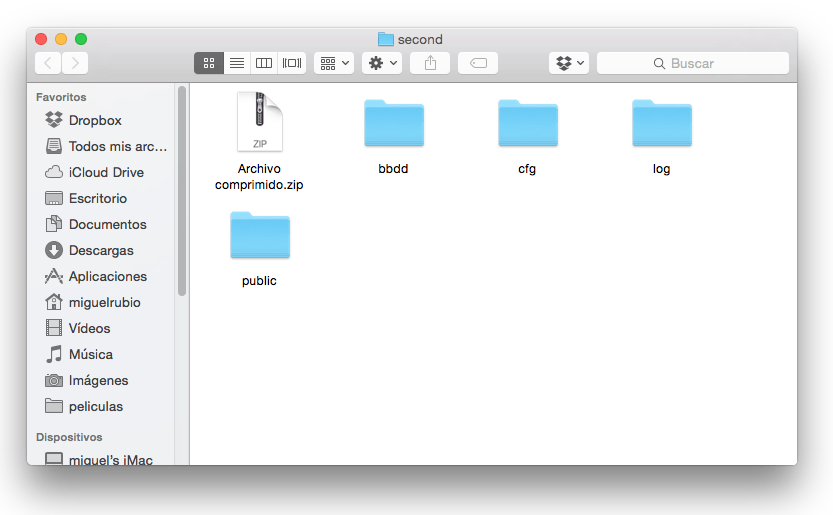Click the Share toolbar button
Viewport: 833px width, 515px height.
coord(430,63)
